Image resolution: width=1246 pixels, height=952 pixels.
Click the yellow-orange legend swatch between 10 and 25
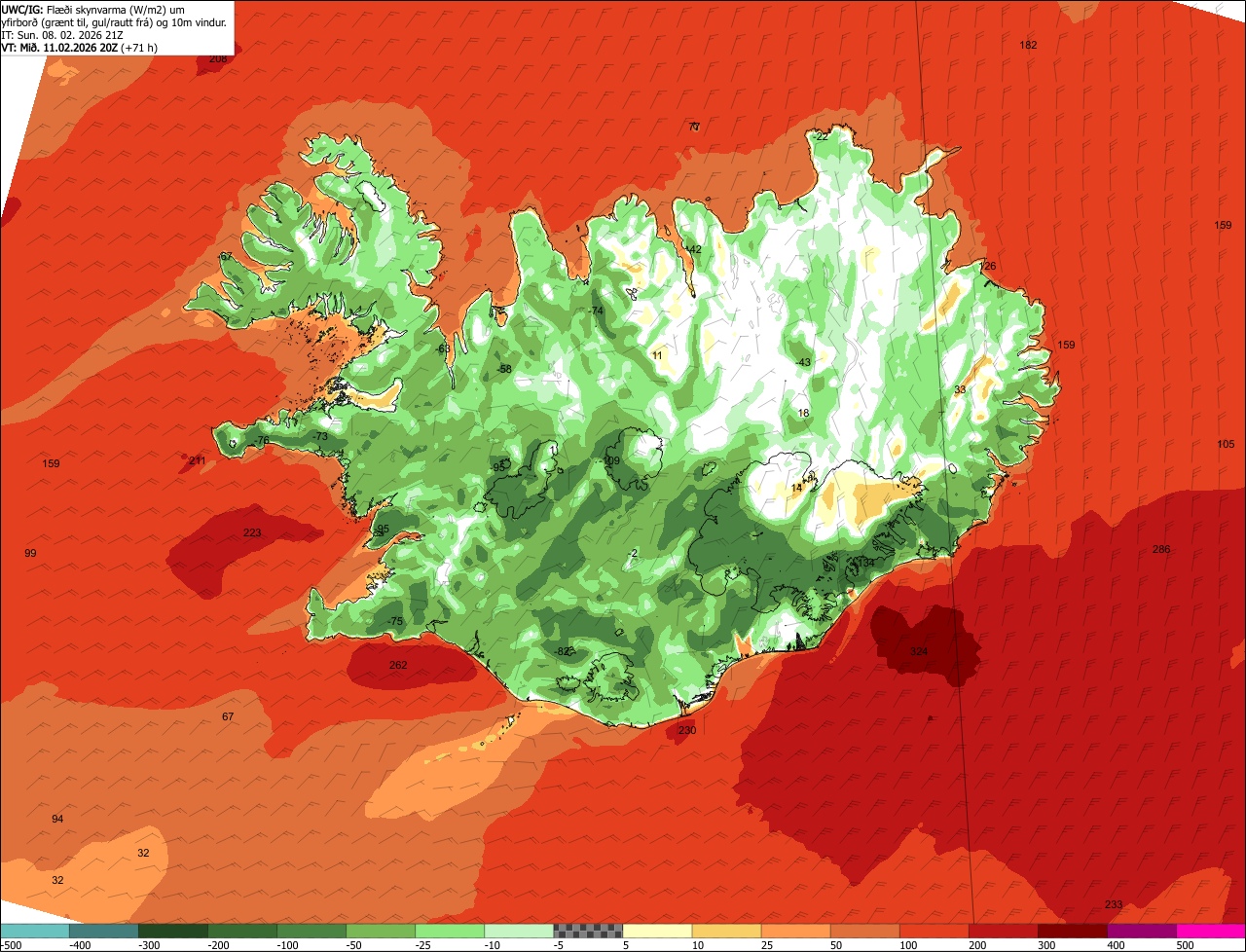[726, 931]
